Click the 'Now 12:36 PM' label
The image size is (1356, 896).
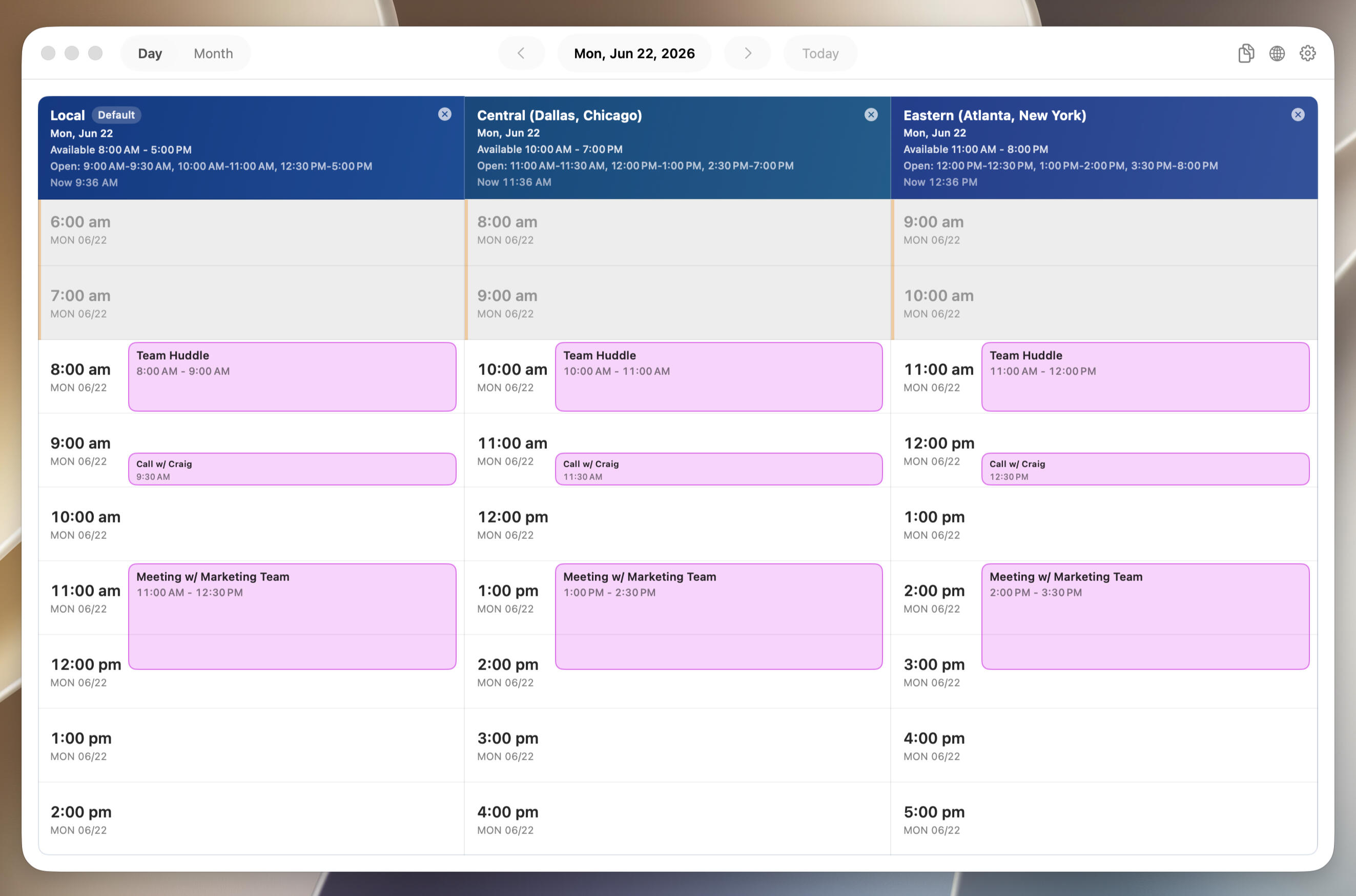[x=940, y=182]
